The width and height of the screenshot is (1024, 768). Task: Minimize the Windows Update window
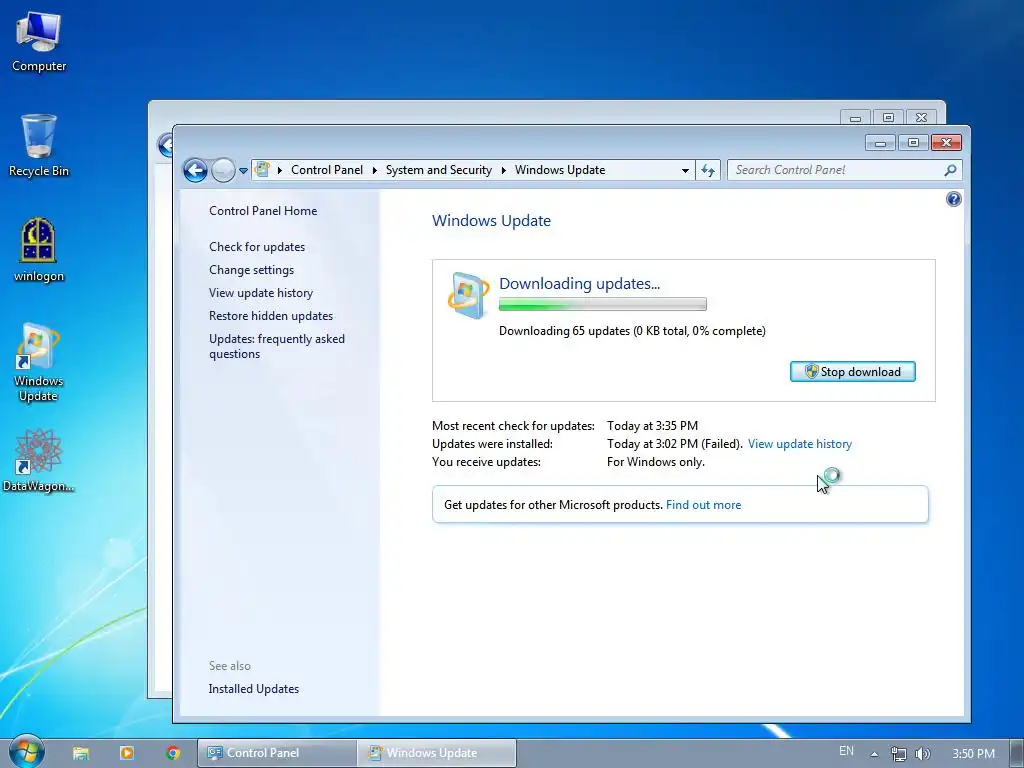coord(880,142)
